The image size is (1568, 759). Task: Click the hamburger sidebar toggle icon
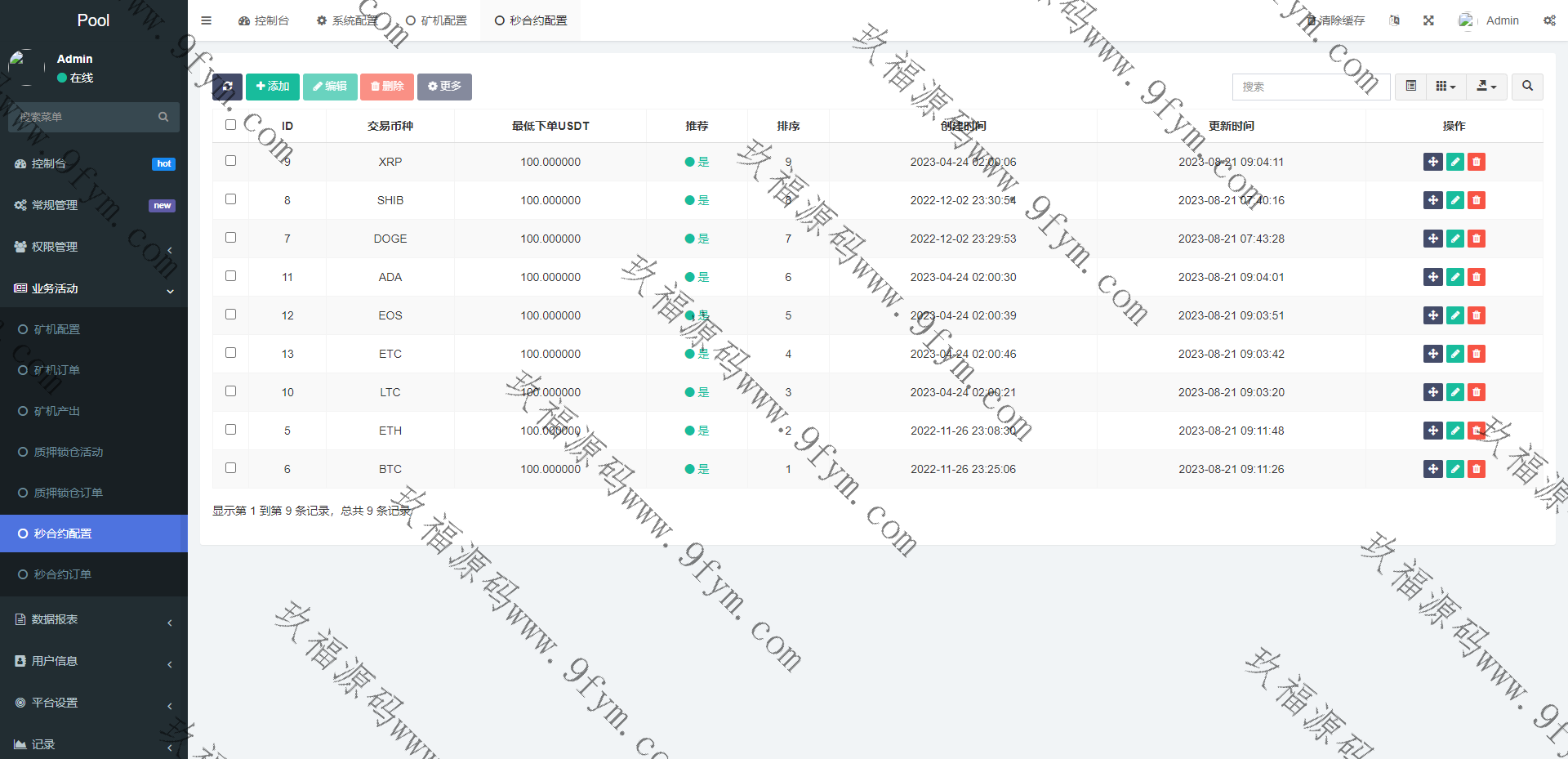(x=206, y=20)
